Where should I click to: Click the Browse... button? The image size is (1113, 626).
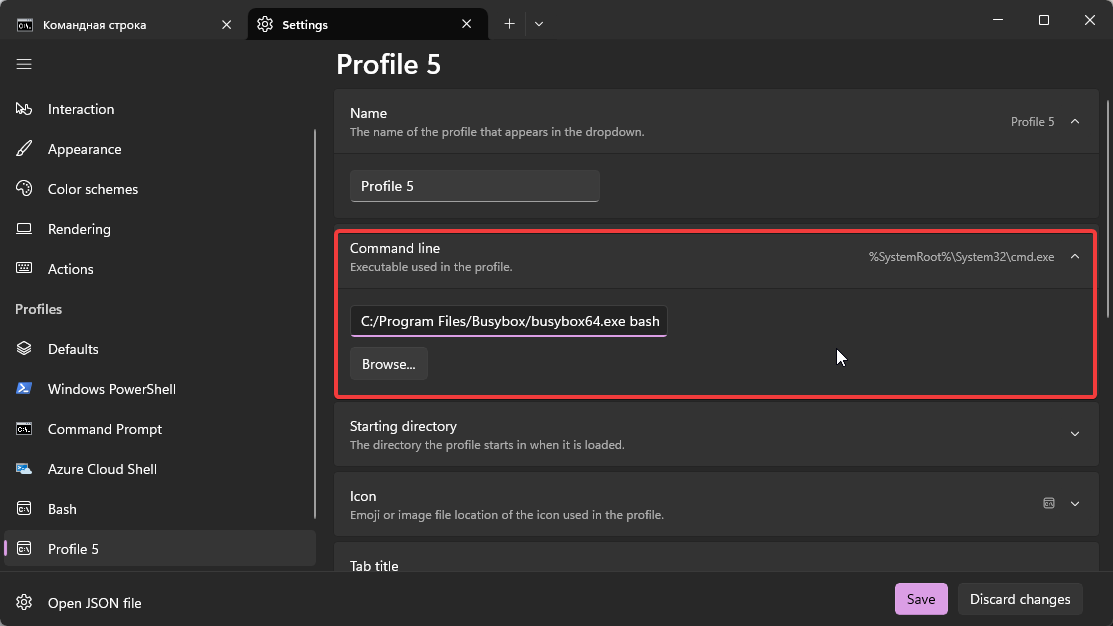click(x=389, y=364)
